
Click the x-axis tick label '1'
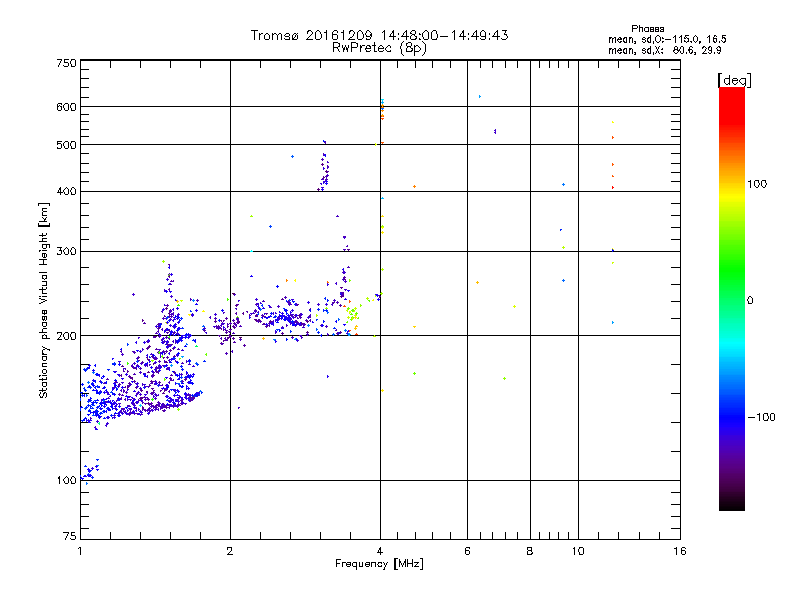(x=80, y=551)
